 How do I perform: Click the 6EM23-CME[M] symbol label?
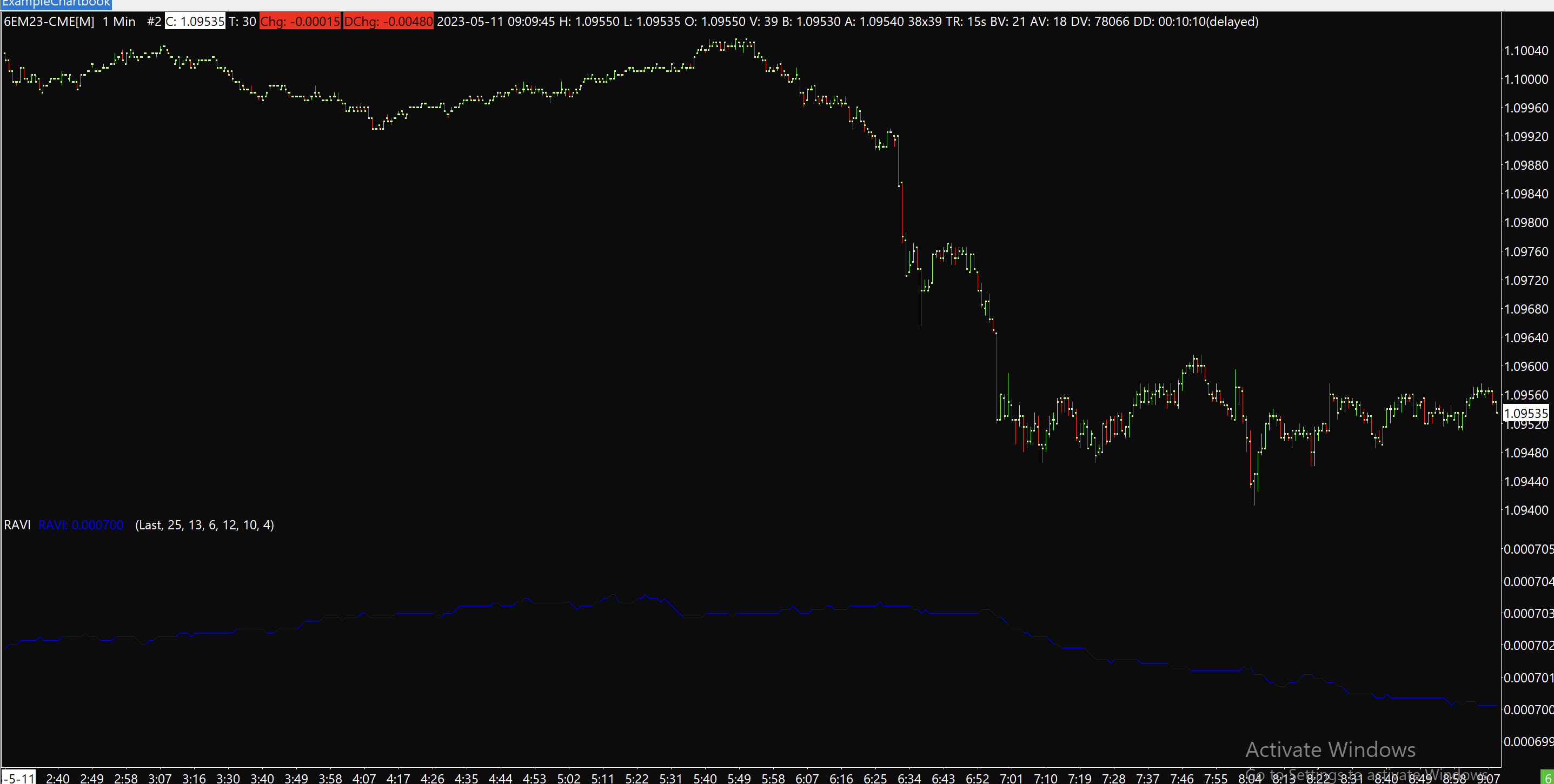pyautogui.click(x=49, y=22)
